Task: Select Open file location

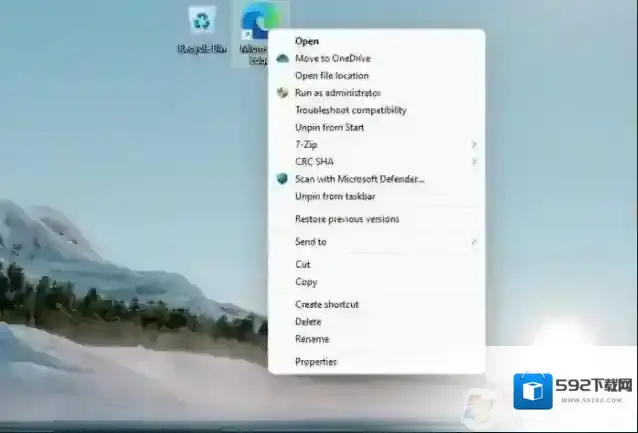Action: (331, 75)
